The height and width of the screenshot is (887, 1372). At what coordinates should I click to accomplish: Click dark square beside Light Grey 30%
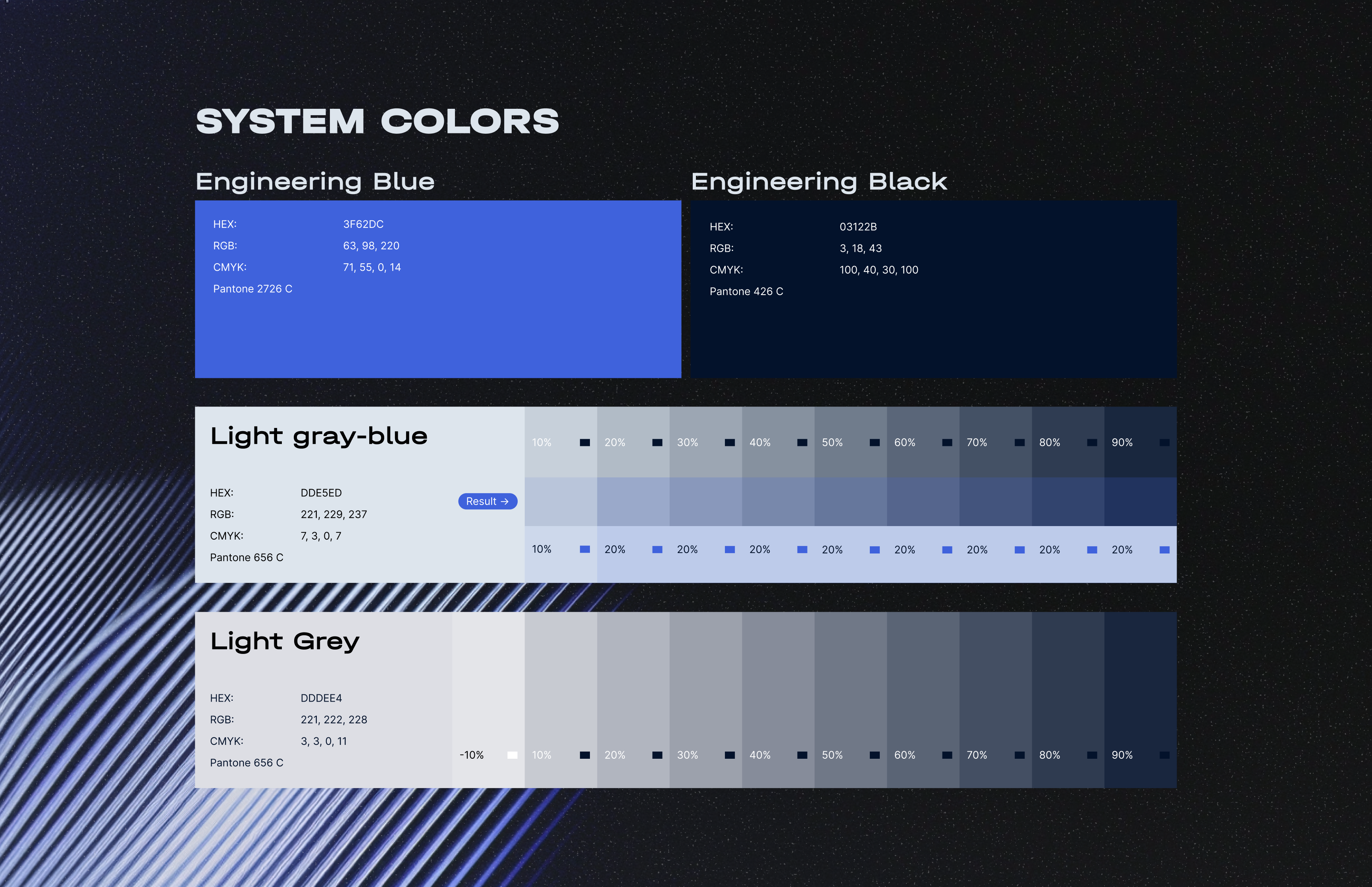pyautogui.click(x=729, y=755)
